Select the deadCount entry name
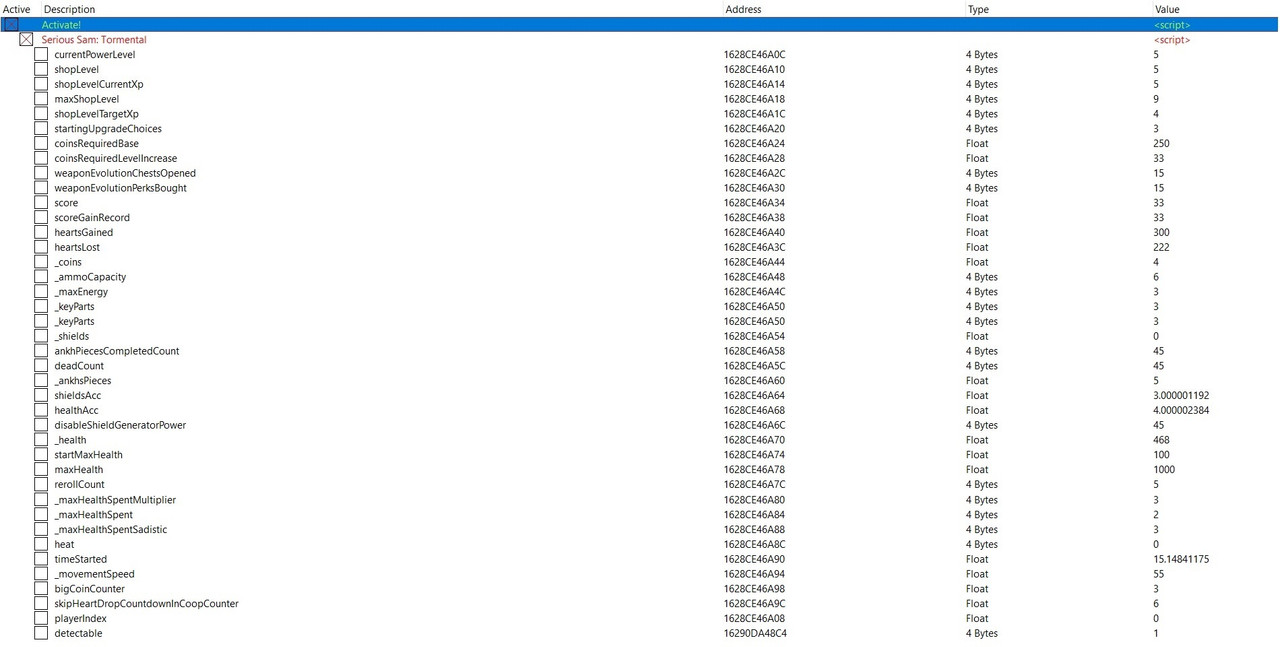The height and width of the screenshot is (647, 1280). point(79,366)
